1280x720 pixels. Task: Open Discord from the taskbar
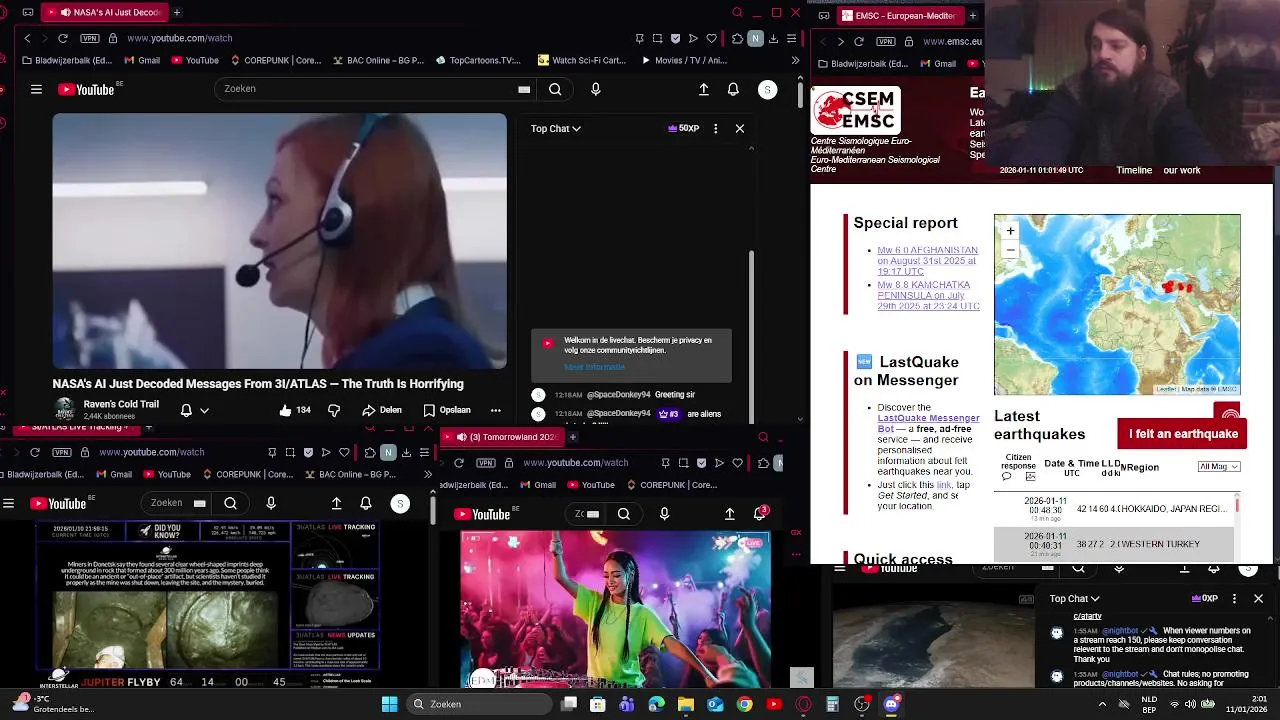tap(892, 704)
